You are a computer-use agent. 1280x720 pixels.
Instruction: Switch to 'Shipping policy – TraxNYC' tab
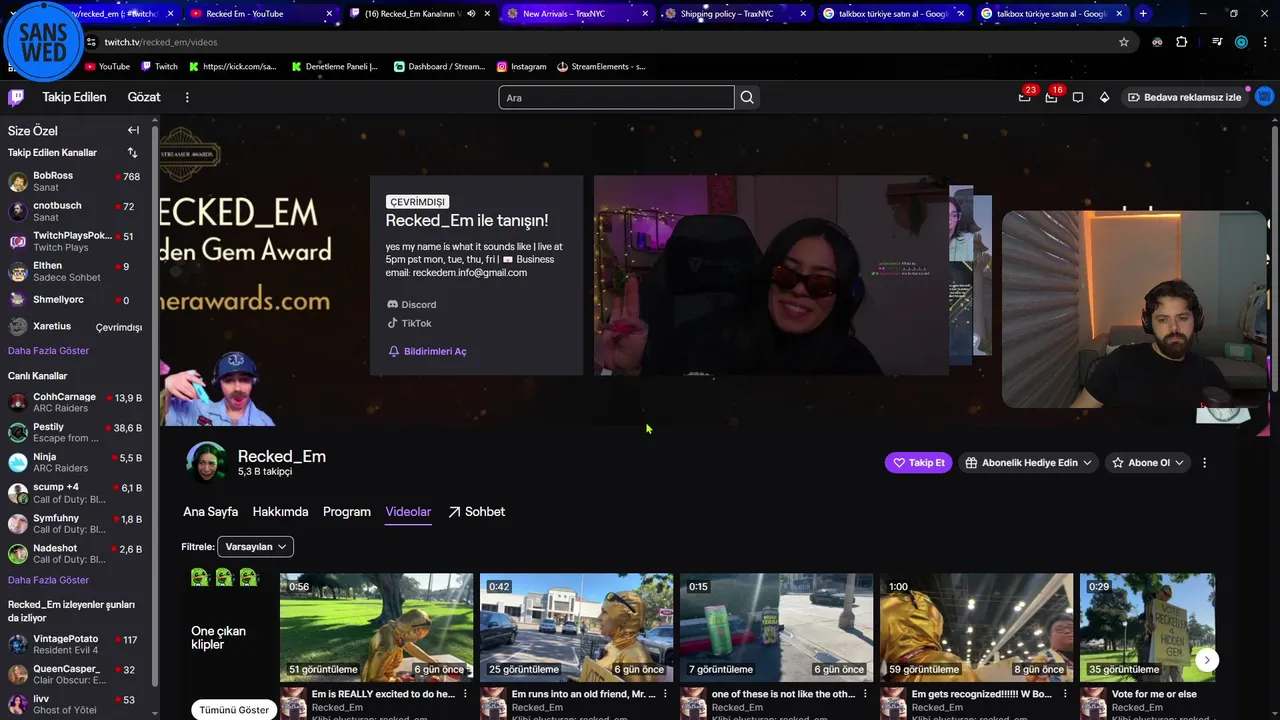tap(737, 14)
